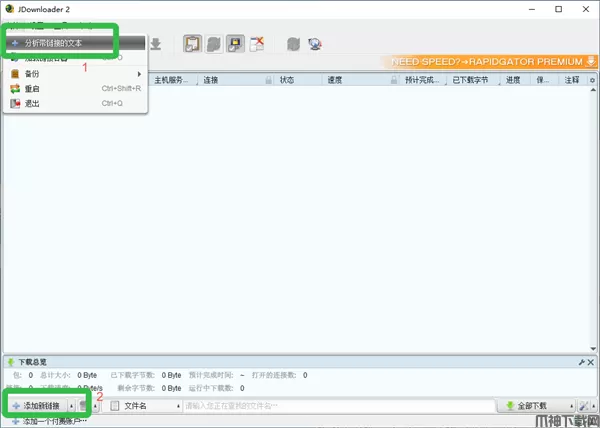Toggle the gray auto-reconnect toolbar button
This screenshot has width=600, height=428.
tap(214, 44)
